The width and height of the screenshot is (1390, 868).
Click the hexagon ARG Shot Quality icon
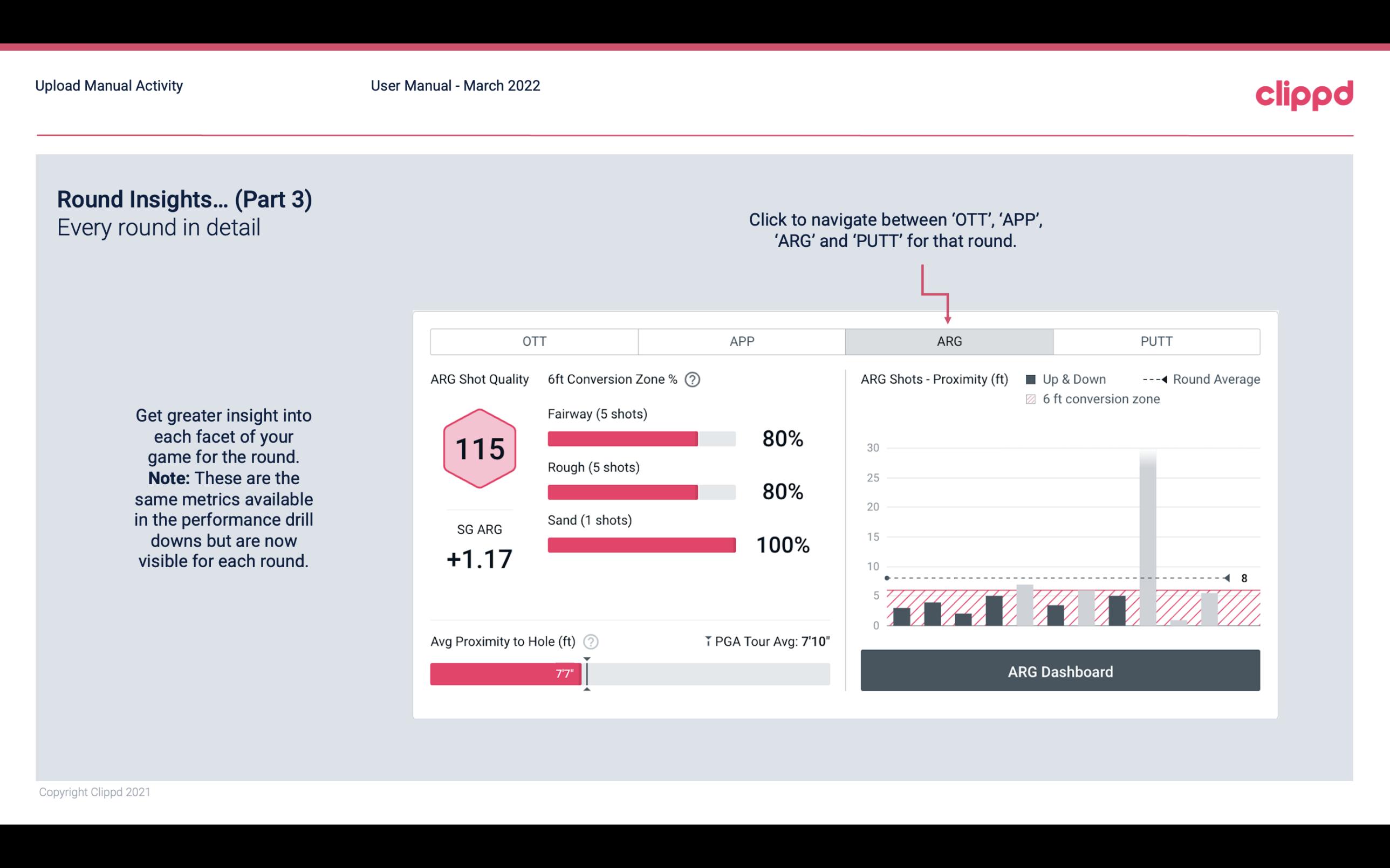click(x=478, y=449)
